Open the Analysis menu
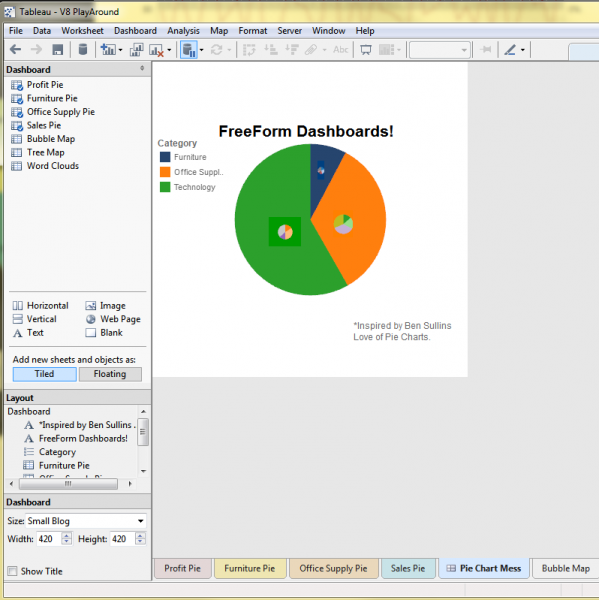The image size is (599, 600). click(x=183, y=31)
